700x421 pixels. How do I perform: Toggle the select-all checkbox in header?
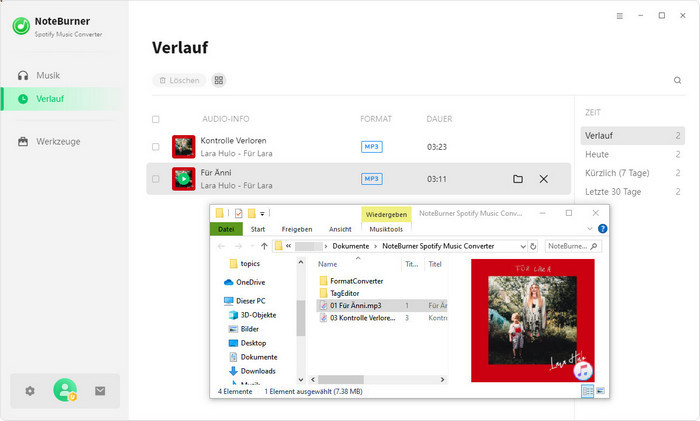pyautogui.click(x=156, y=119)
